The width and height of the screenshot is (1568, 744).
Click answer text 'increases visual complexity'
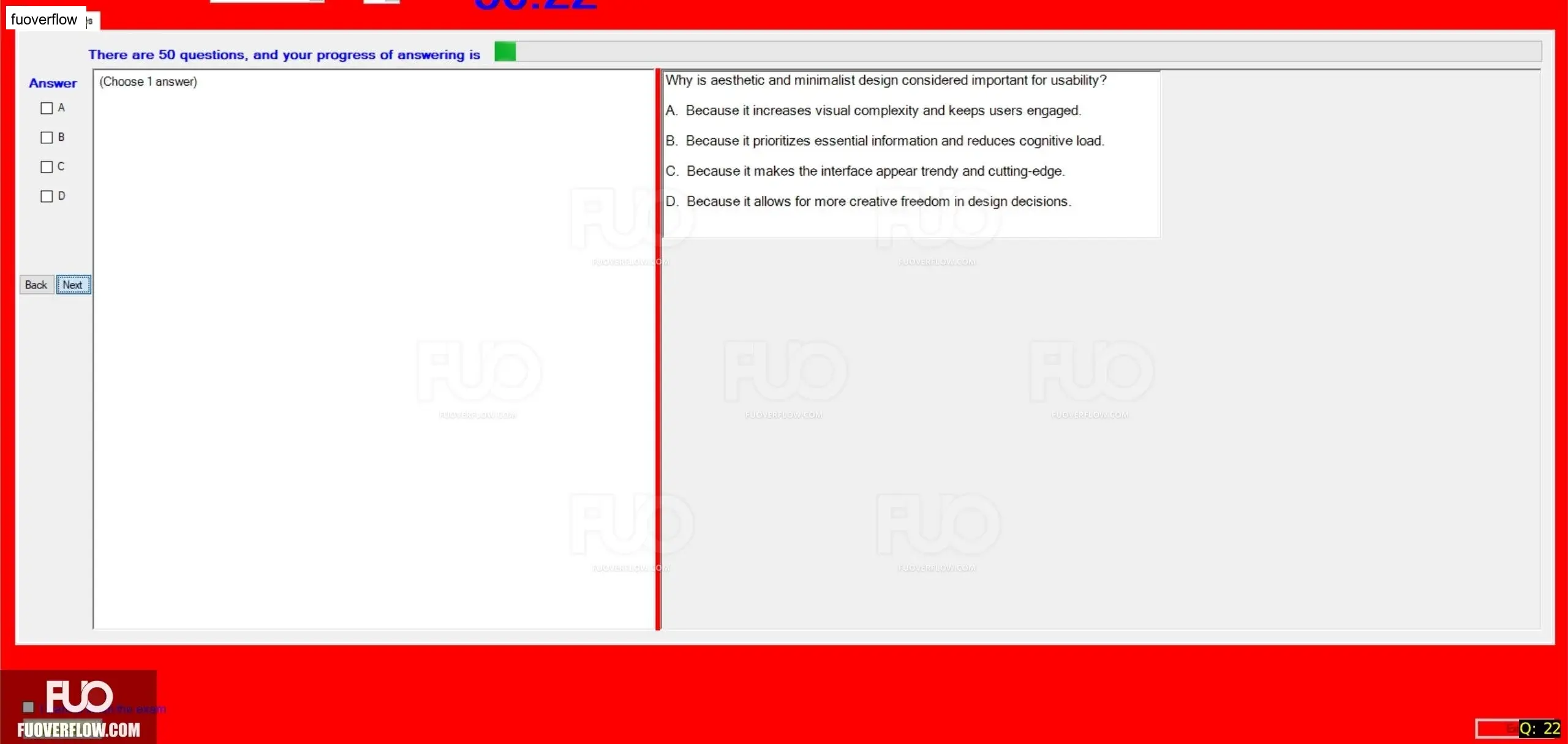click(835, 111)
